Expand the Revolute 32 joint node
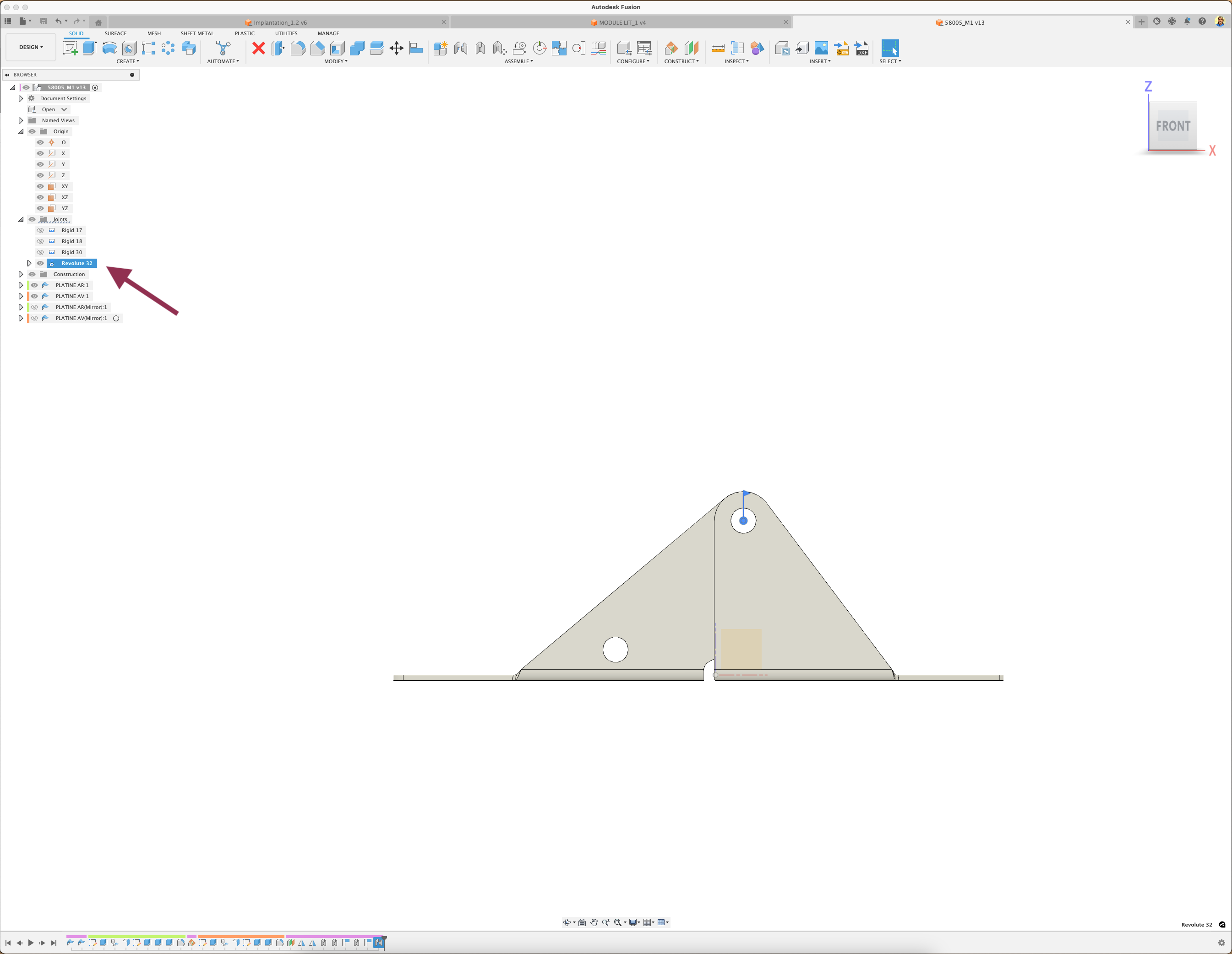This screenshot has width=1232, height=954. click(29, 263)
